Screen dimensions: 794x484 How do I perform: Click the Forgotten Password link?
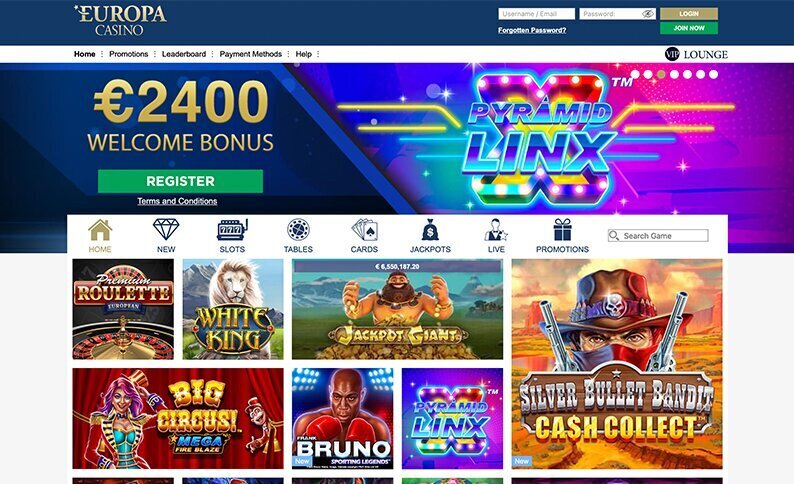[x=532, y=30]
